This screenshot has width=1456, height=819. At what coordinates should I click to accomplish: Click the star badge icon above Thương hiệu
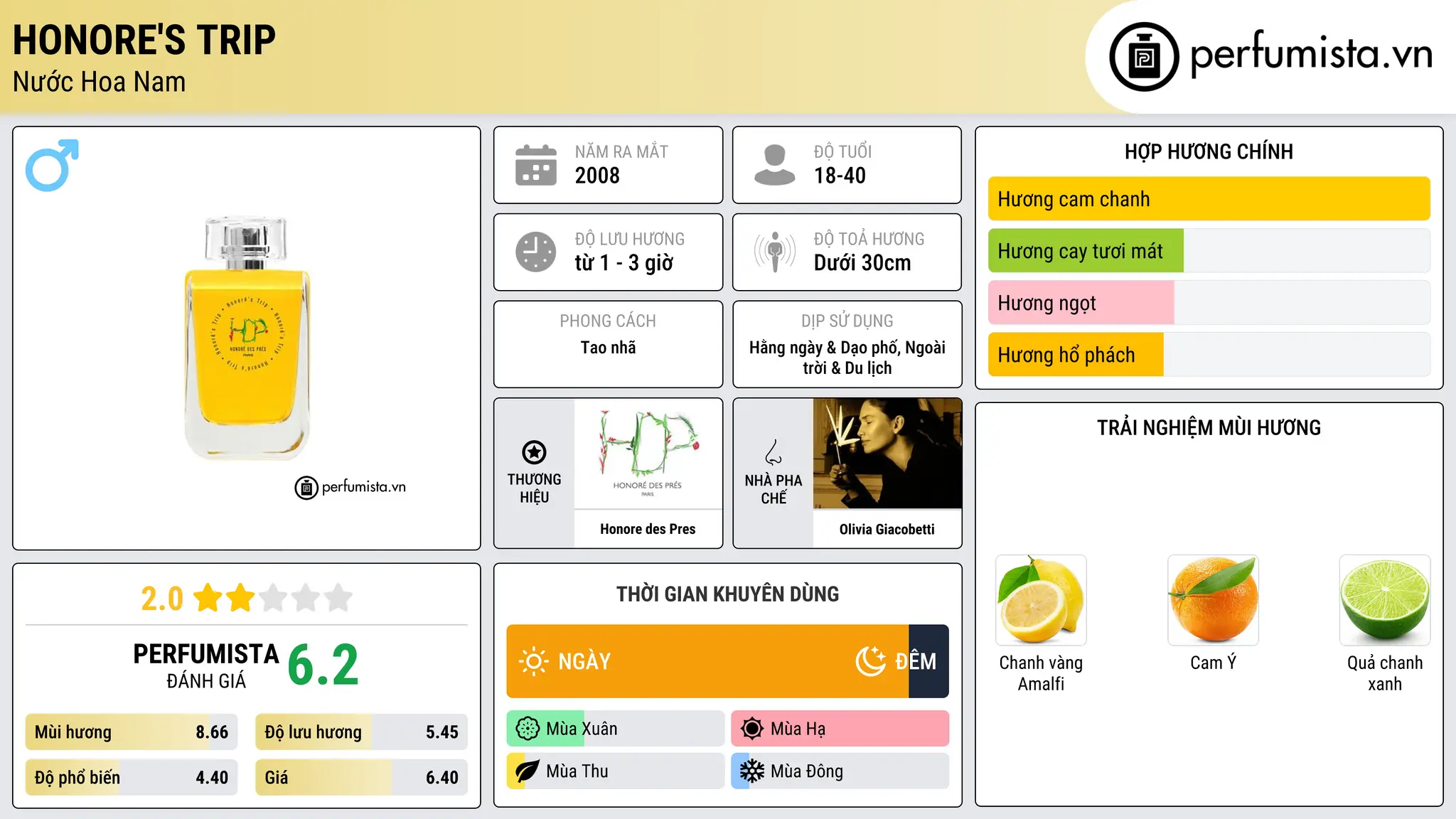coord(534,452)
